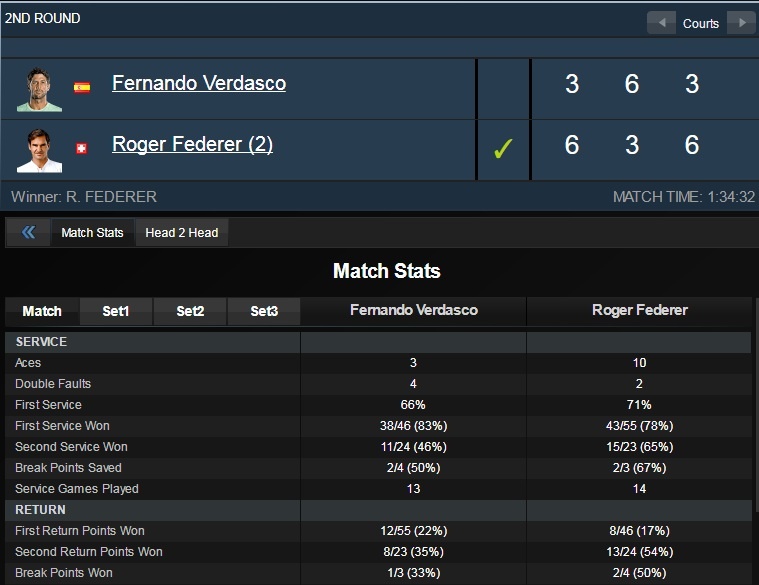Click the green winner checkmark icon

[503, 149]
